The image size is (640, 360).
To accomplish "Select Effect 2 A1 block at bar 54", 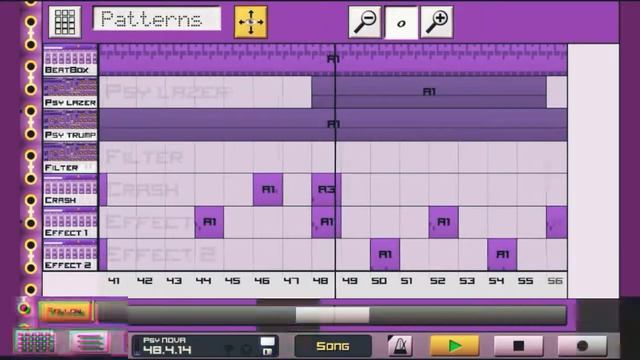I will coord(502,255).
